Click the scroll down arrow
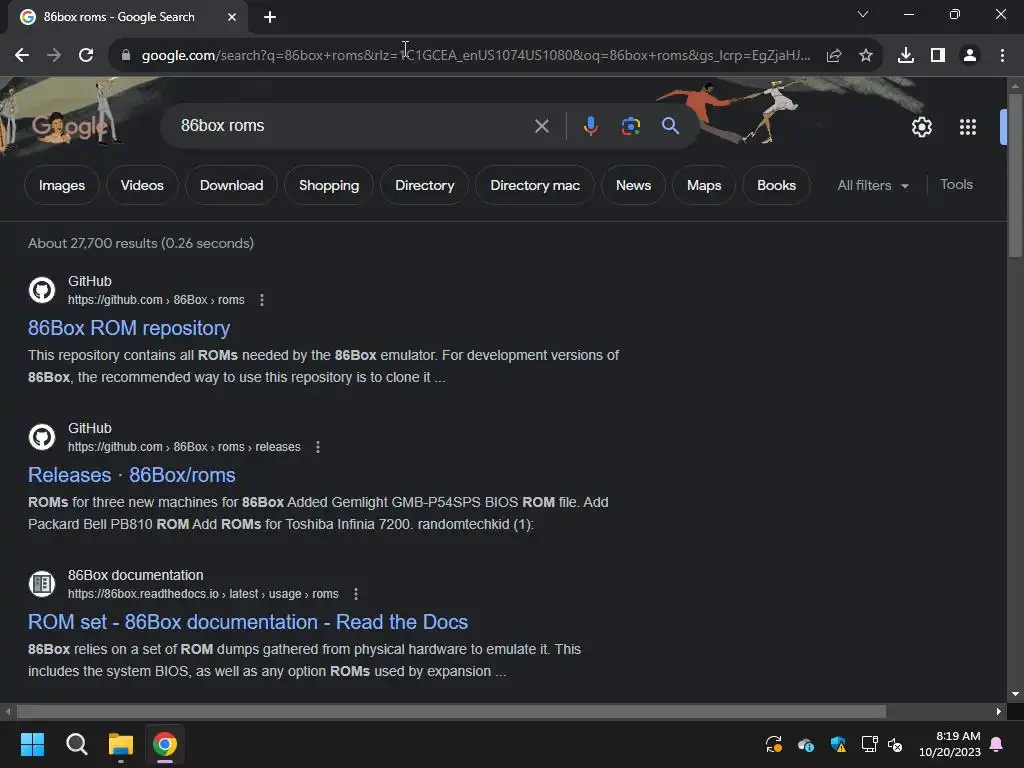This screenshot has width=1024, height=768. (1015, 694)
